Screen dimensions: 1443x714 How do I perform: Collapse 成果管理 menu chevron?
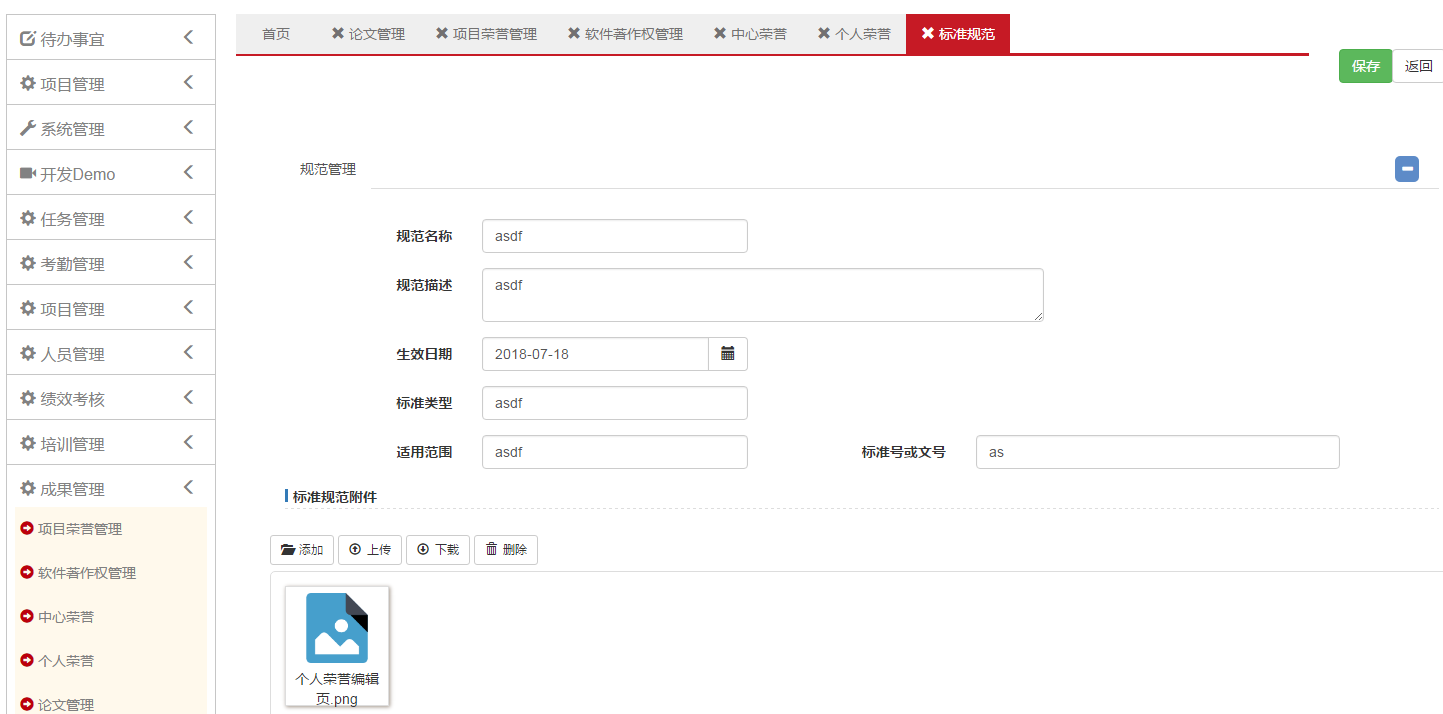(x=188, y=488)
